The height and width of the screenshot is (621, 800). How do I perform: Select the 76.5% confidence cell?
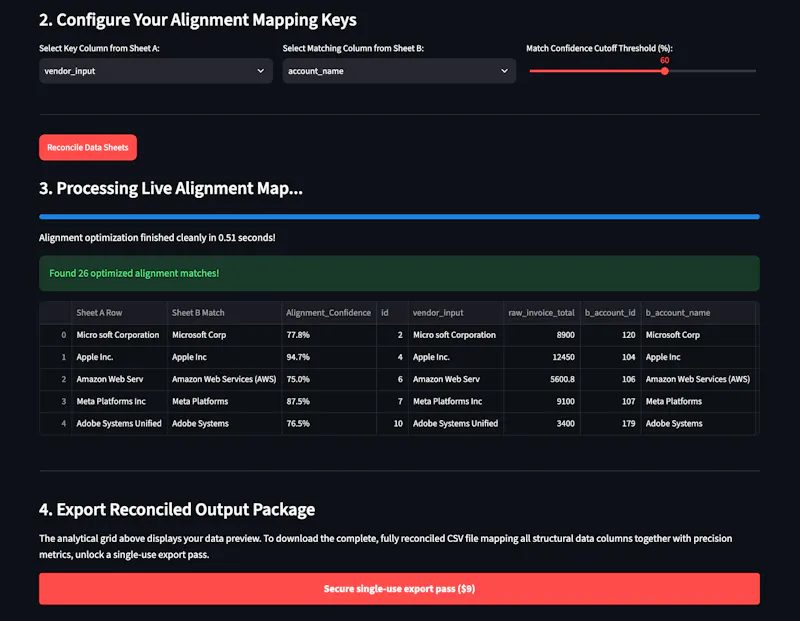tap(329, 424)
